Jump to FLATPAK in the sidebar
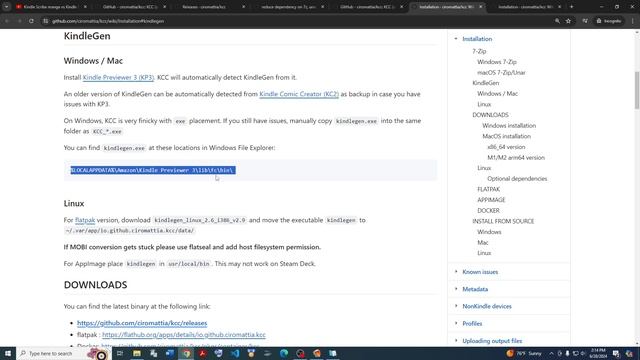 pos(489,189)
